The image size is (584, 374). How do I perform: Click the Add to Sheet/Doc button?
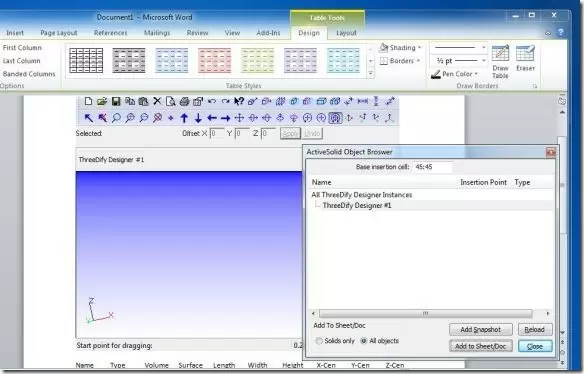pyautogui.click(x=480, y=346)
